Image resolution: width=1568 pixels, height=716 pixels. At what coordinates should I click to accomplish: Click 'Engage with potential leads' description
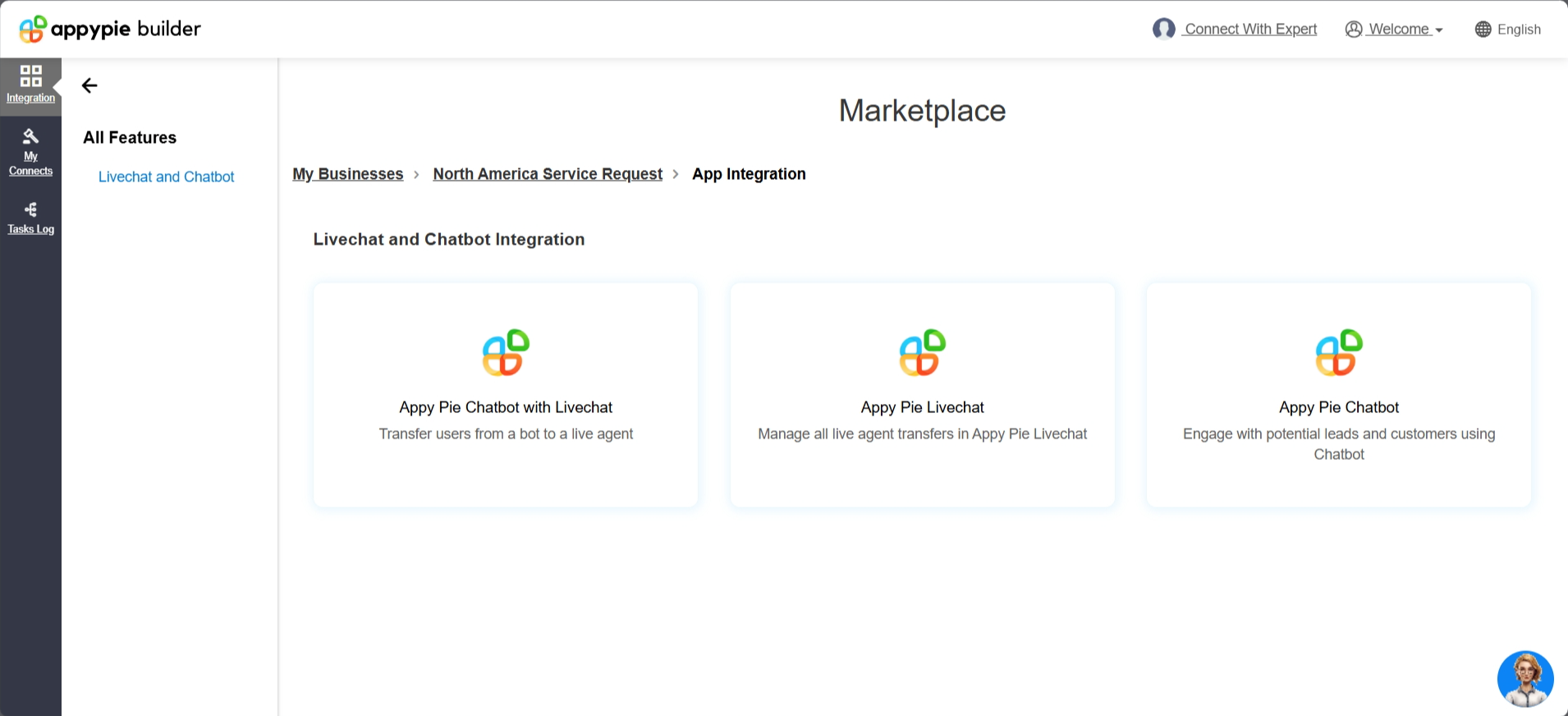(1339, 443)
